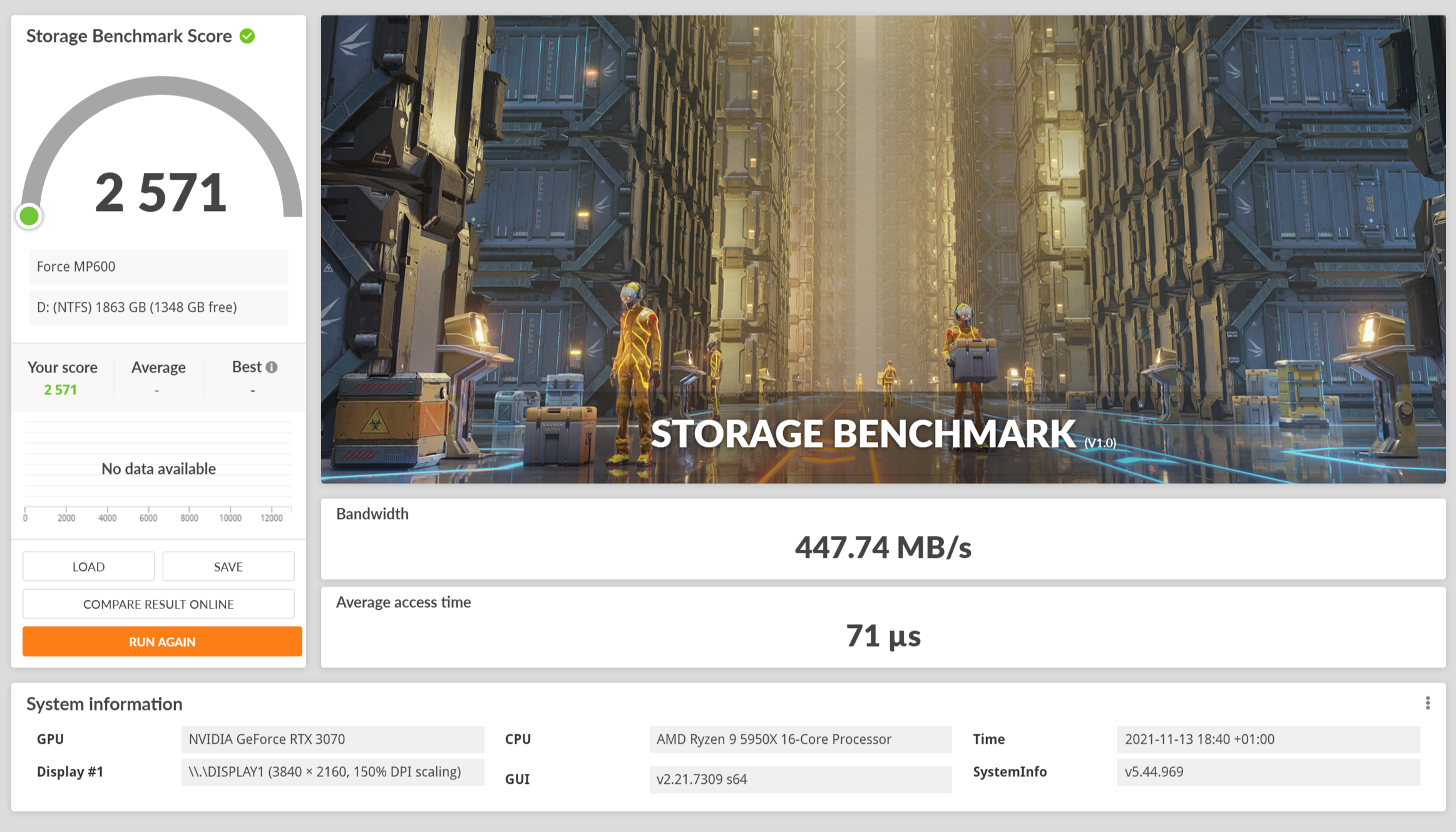Click the green gauge indicator dot
Viewport: 1456px width, 832px height.
point(29,217)
